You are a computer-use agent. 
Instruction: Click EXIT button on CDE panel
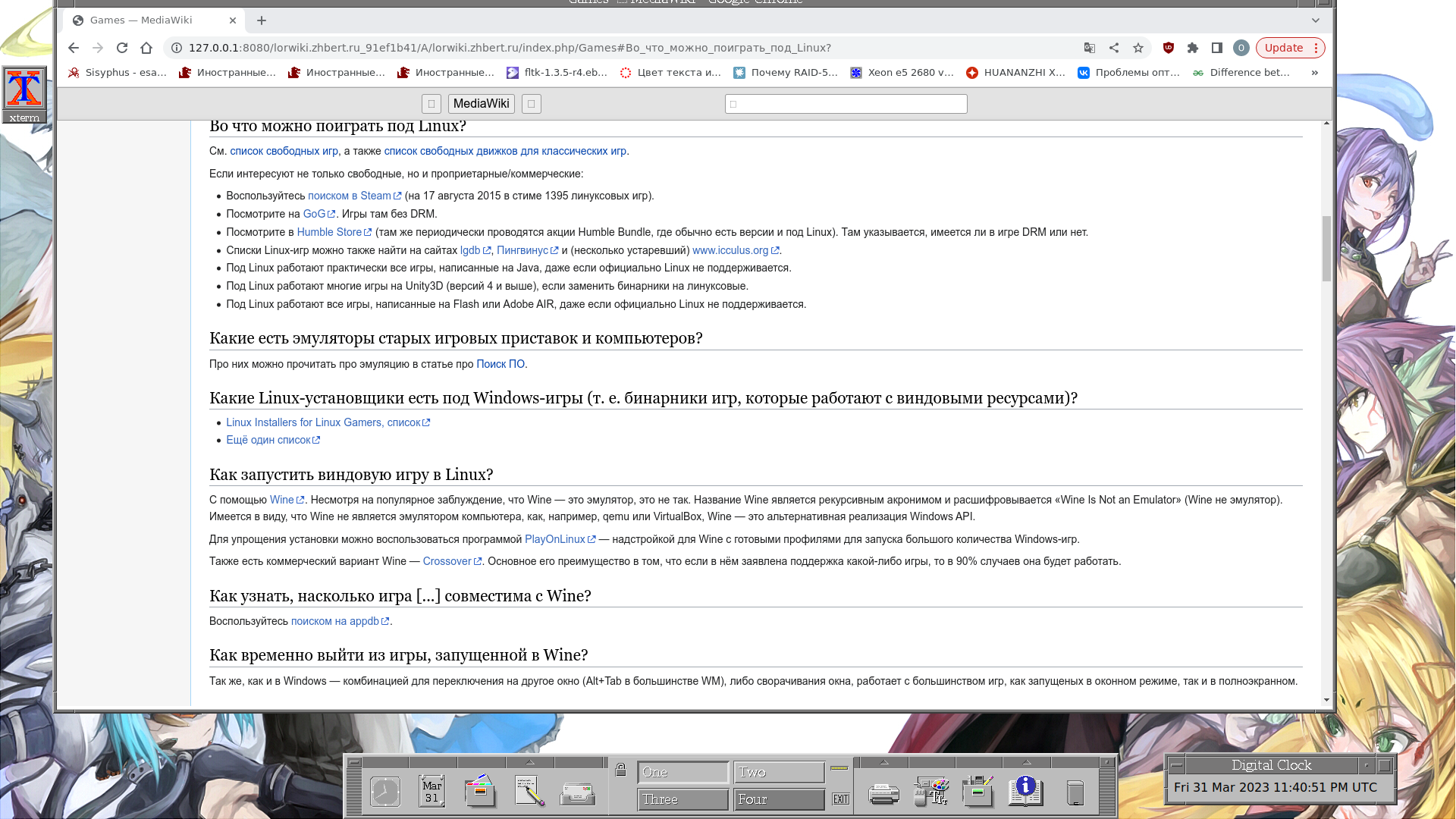pyautogui.click(x=841, y=799)
